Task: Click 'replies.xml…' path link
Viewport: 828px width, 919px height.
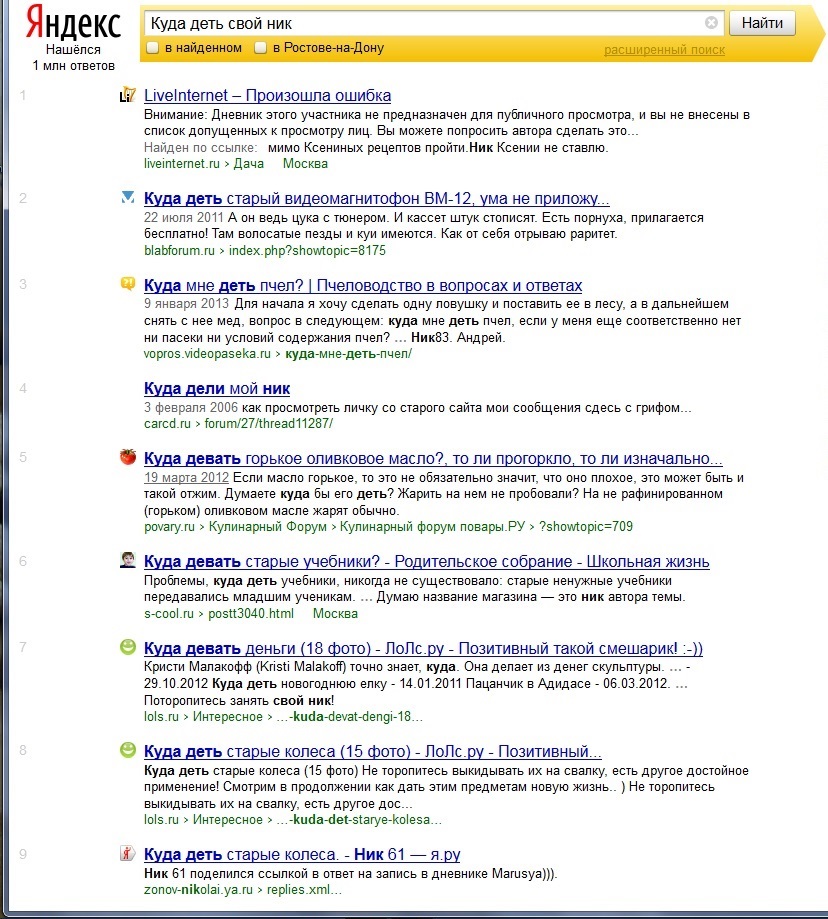Action: (x=304, y=890)
